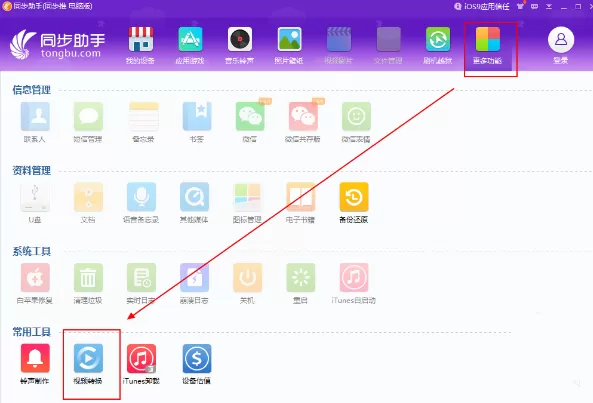Open 其他媒体 other media
593x403 pixels.
pyautogui.click(x=194, y=203)
